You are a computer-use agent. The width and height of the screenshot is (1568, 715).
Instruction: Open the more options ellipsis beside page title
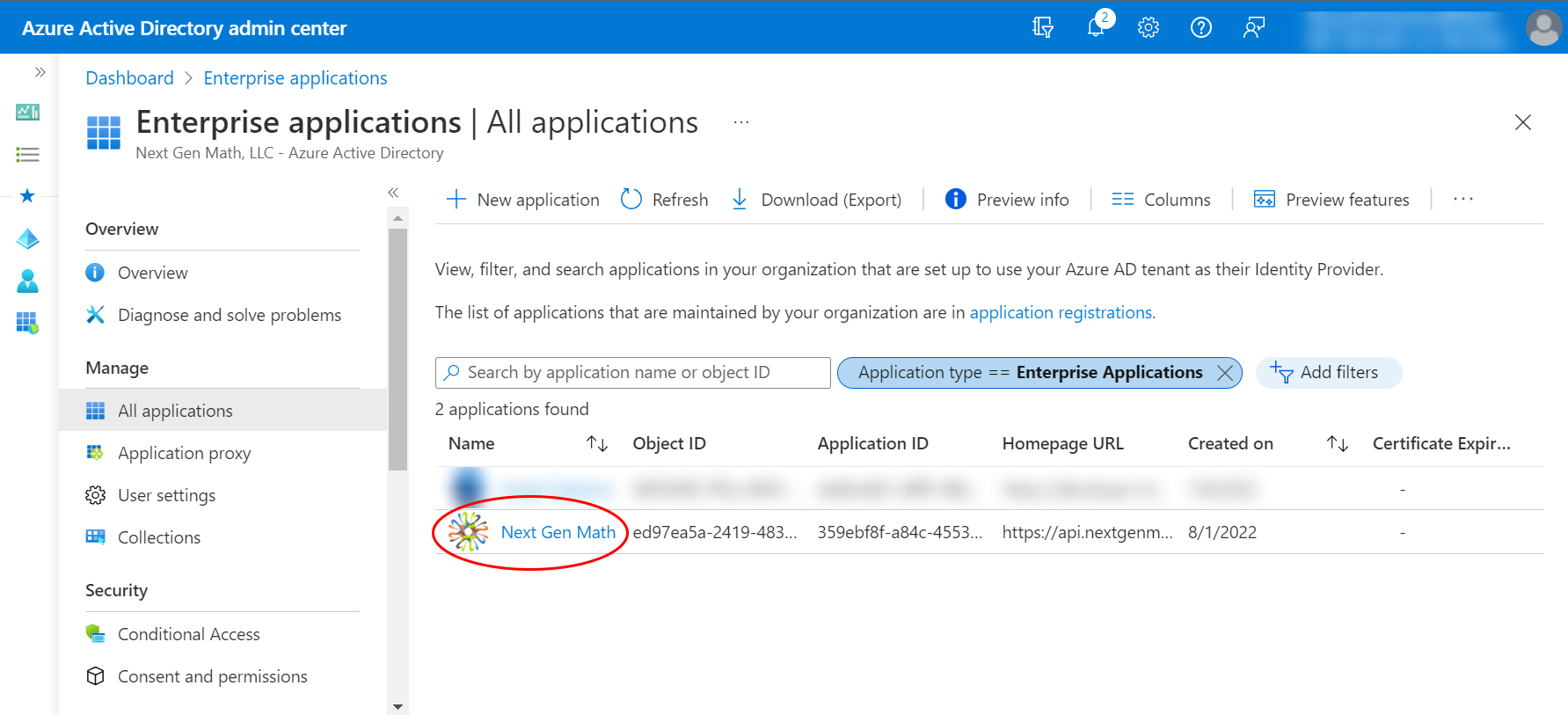741,122
